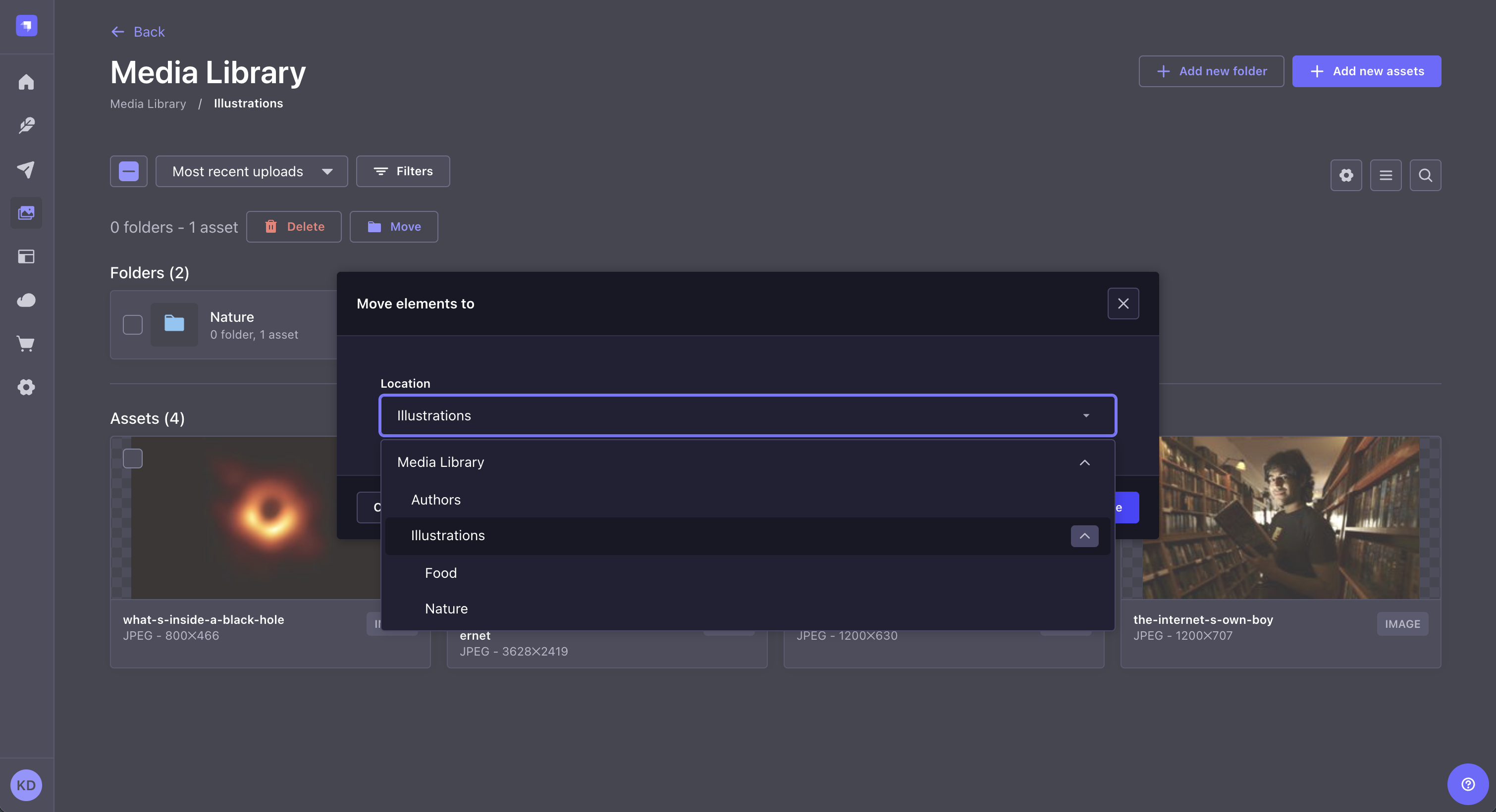Toggle the select-all indeterminate checkbox
1496x812 pixels.
coord(128,171)
